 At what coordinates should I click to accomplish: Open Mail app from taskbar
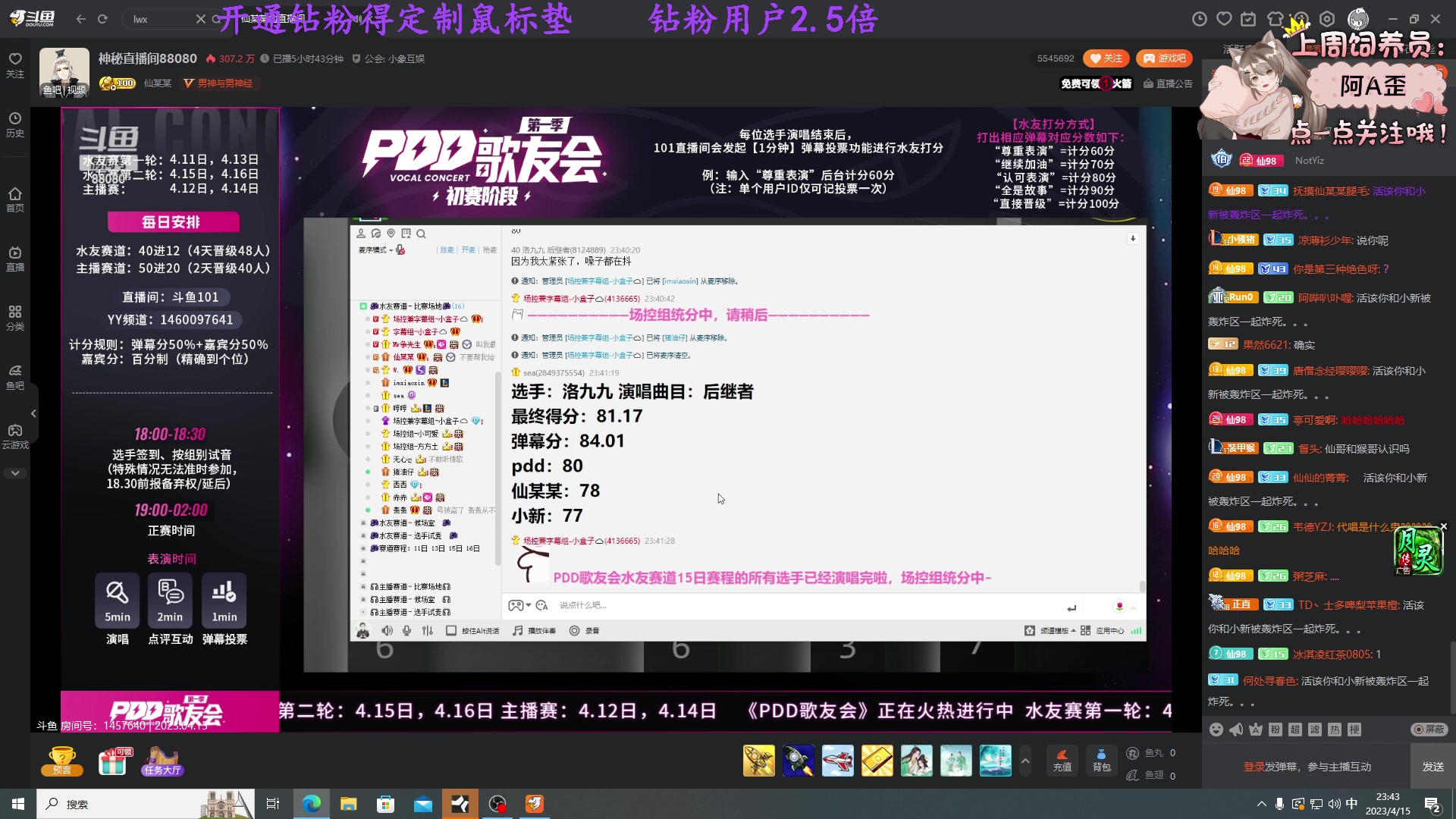(x=423, y=804)
